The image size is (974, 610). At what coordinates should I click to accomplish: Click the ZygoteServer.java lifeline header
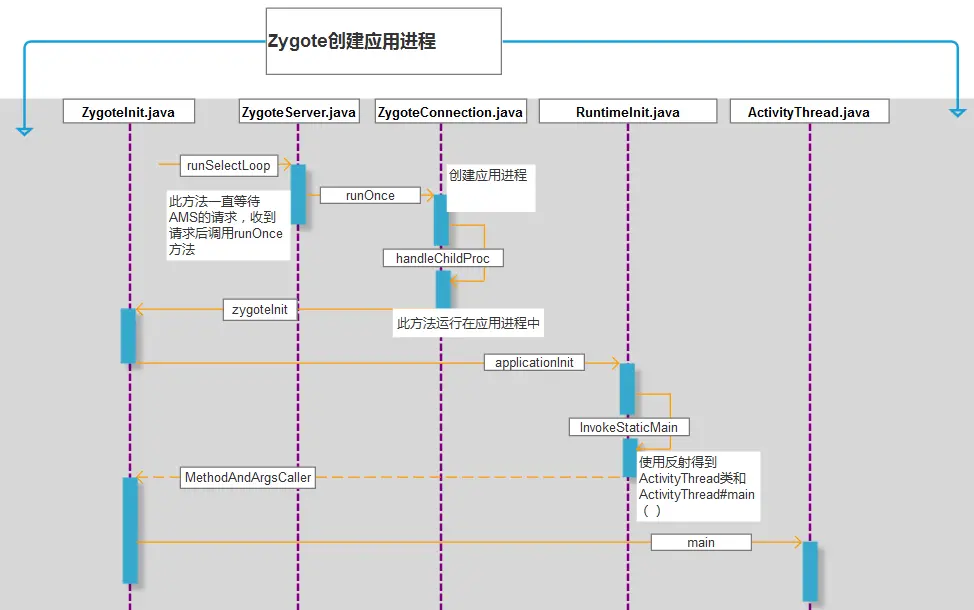pos(299,112)
